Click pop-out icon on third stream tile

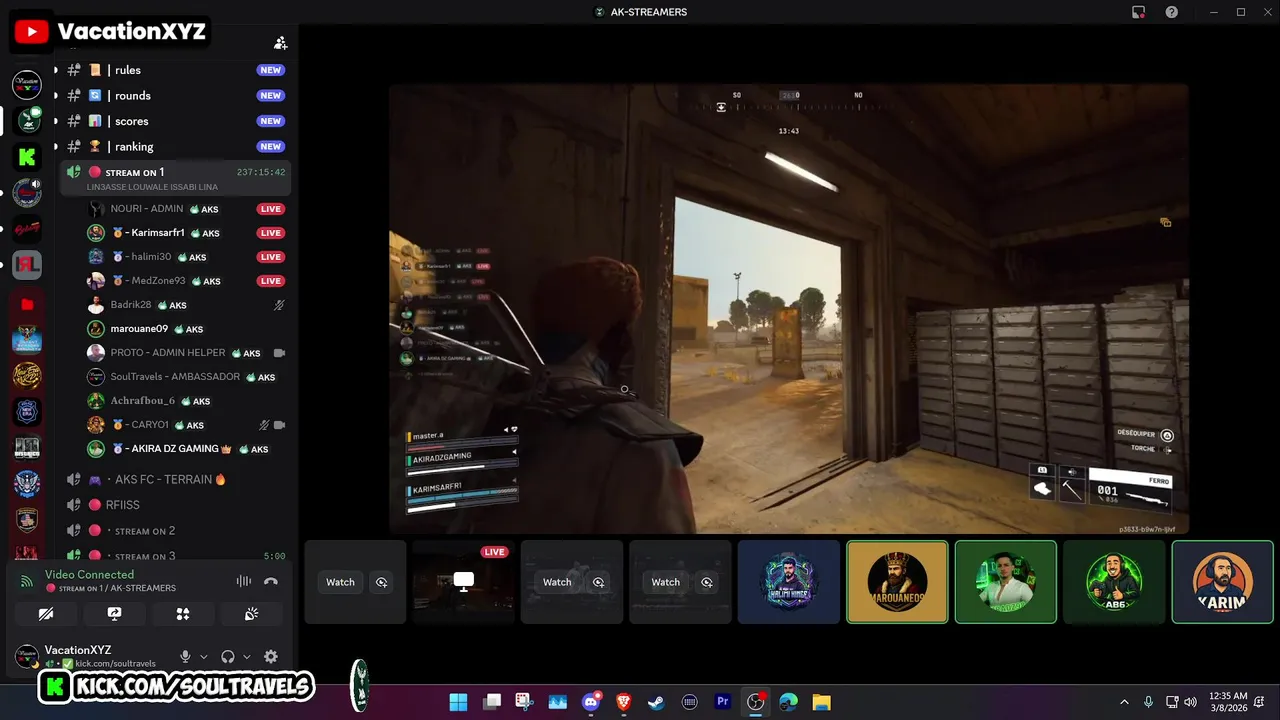598,582
